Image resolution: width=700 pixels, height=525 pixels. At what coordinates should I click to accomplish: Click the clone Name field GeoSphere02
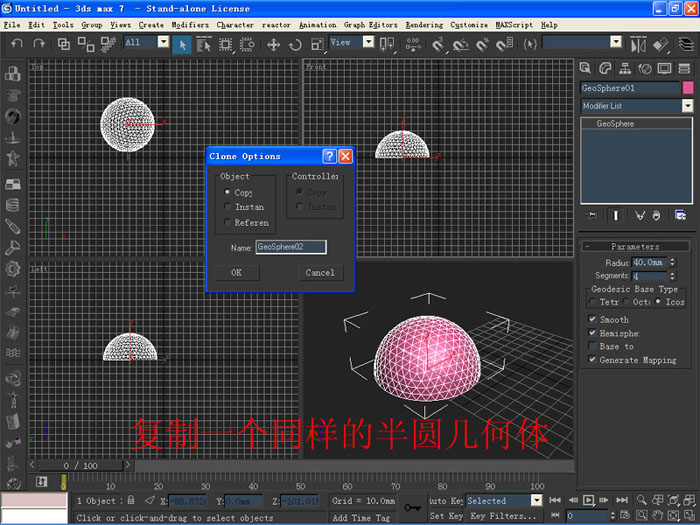[291, 247]
